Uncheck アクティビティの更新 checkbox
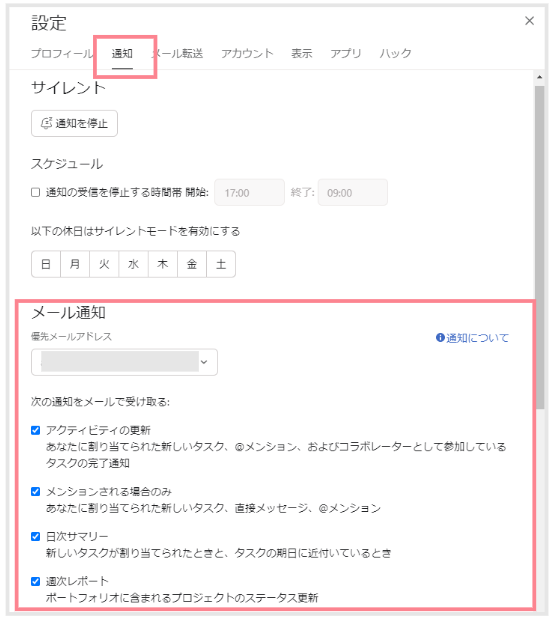 [x=36, y=430]
